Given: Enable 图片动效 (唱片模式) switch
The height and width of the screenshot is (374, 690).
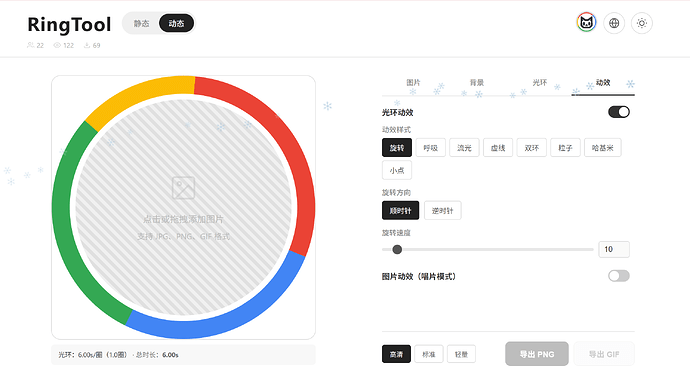Looking at the screenshot, I should pos(619,276).
